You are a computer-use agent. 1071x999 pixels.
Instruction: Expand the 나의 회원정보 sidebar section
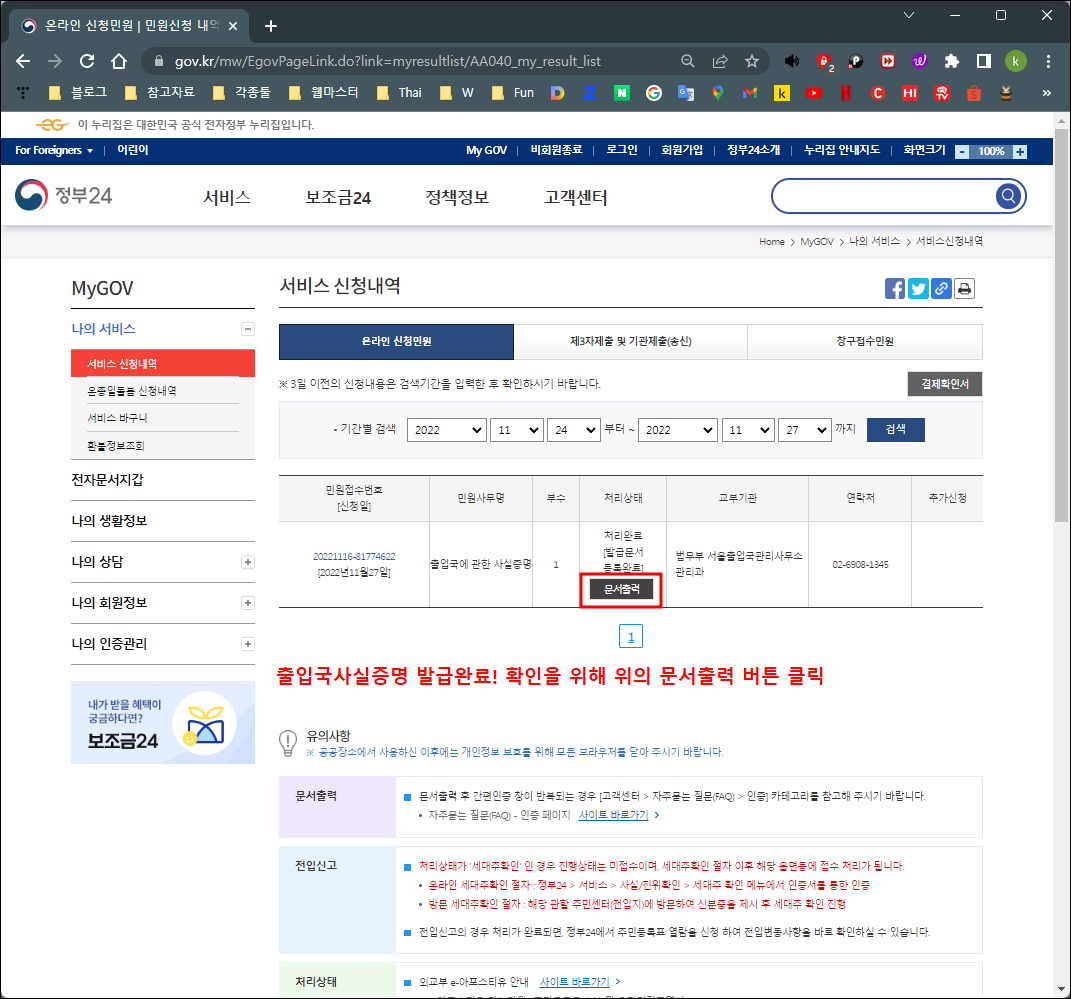246,603
